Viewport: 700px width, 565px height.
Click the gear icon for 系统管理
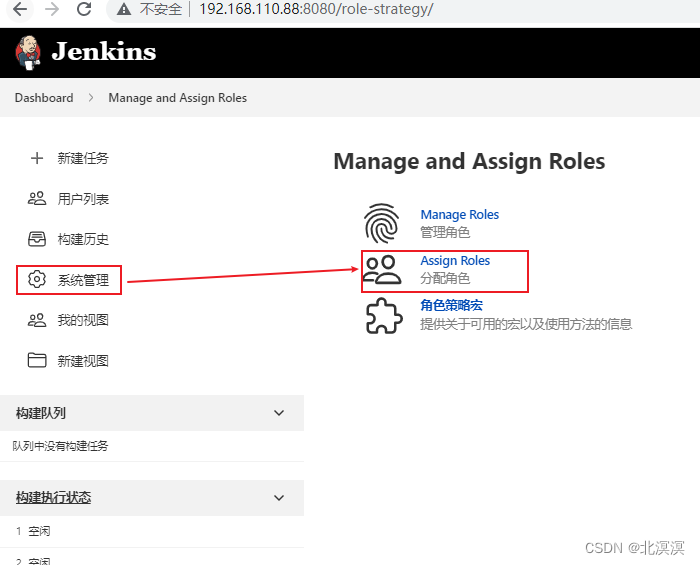coord(37,279)
